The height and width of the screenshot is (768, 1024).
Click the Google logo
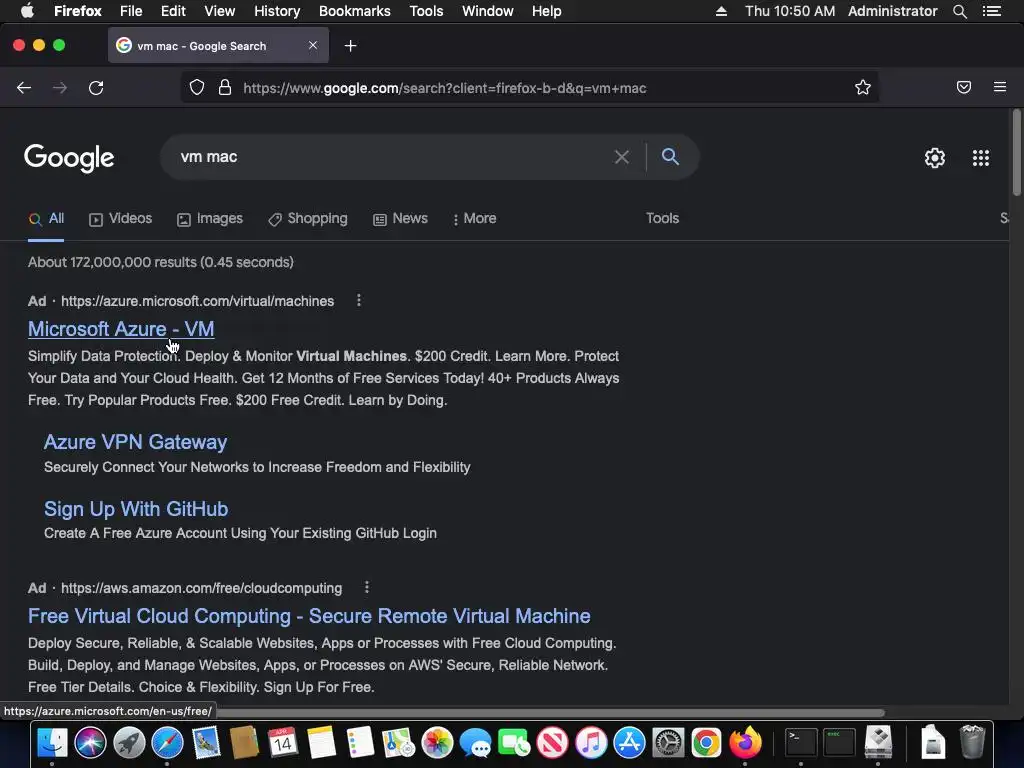coord(69,158)
